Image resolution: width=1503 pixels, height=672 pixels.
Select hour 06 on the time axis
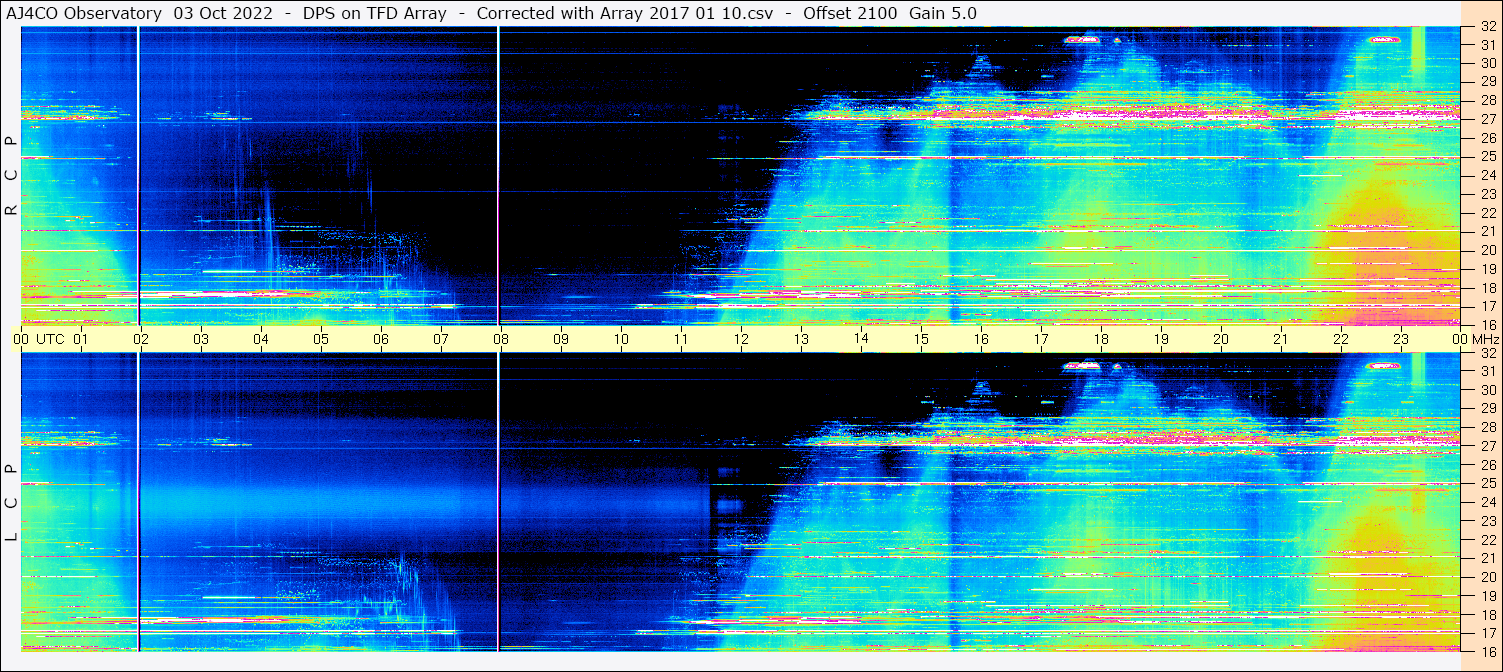(x=381, y=339)
